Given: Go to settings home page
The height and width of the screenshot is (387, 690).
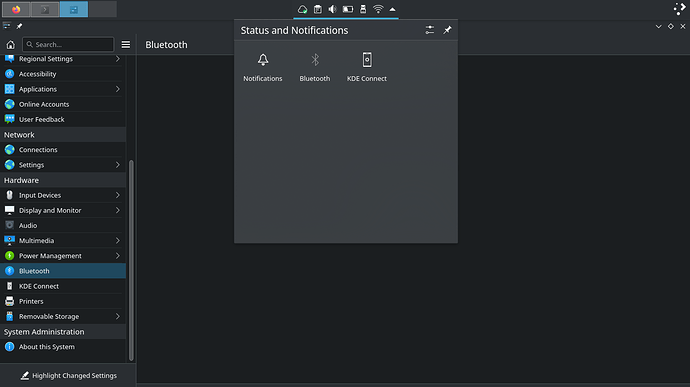Looking at the screenshot, I should (11, 44).
